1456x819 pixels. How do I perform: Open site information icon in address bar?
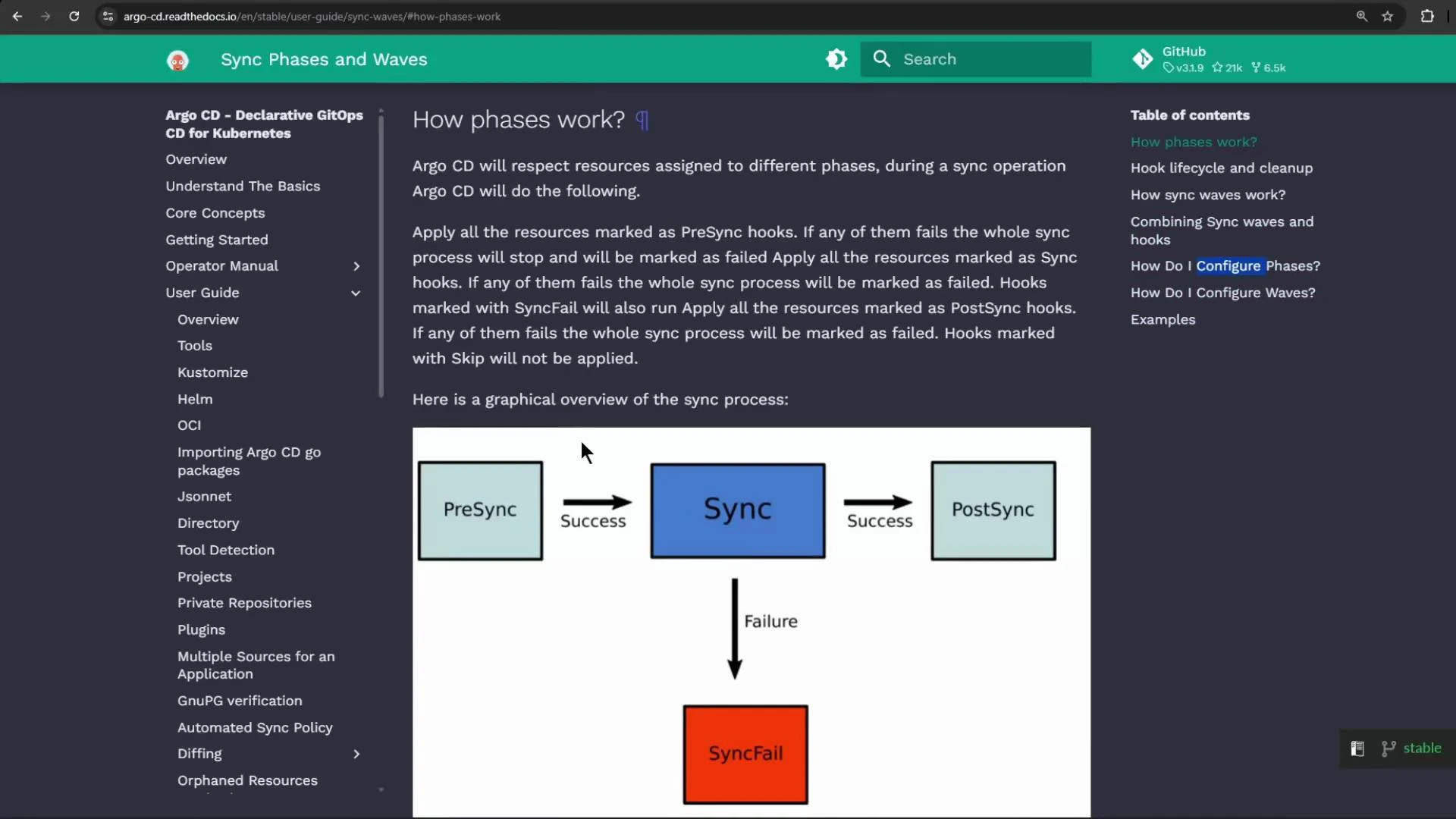tap(108, 16)
